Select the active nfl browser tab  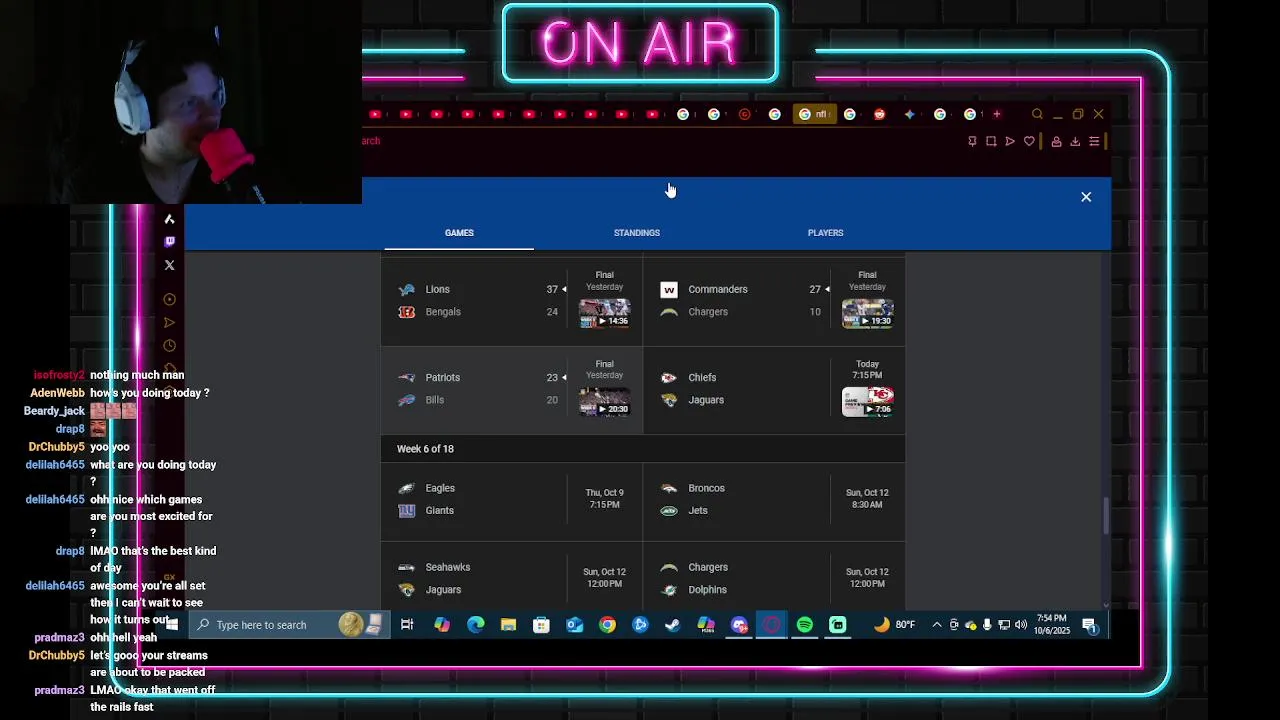814,114
